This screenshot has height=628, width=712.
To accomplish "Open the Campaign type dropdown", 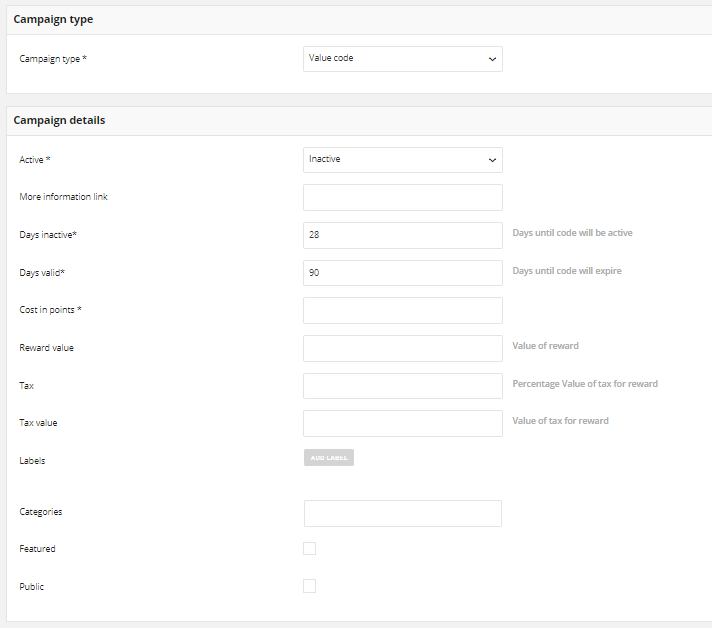I will pyautogui.click(x=403, y=59).
